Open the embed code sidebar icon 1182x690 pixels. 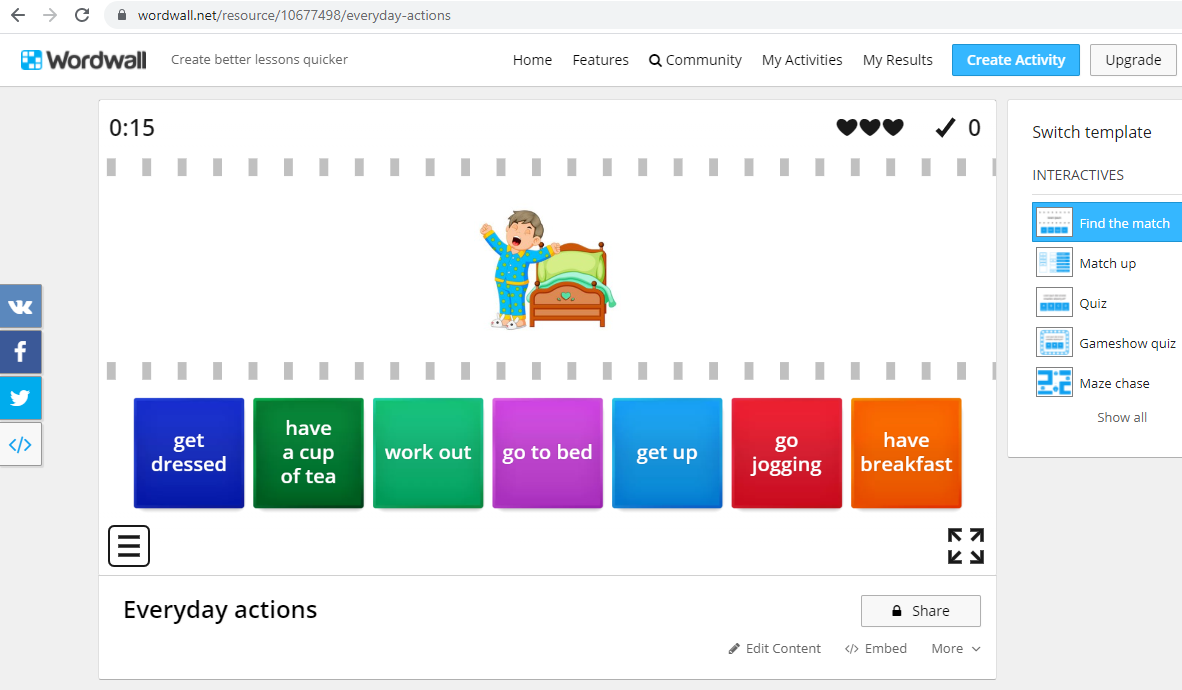[x=20, y=444]
